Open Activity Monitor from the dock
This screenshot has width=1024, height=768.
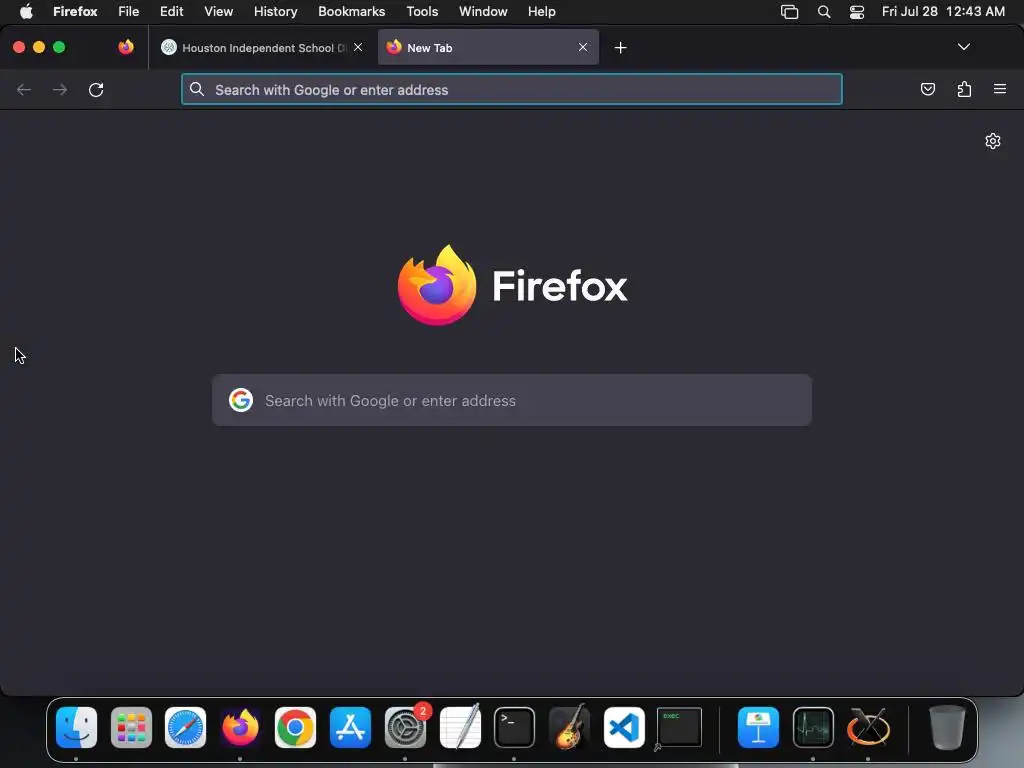point(813,727)
